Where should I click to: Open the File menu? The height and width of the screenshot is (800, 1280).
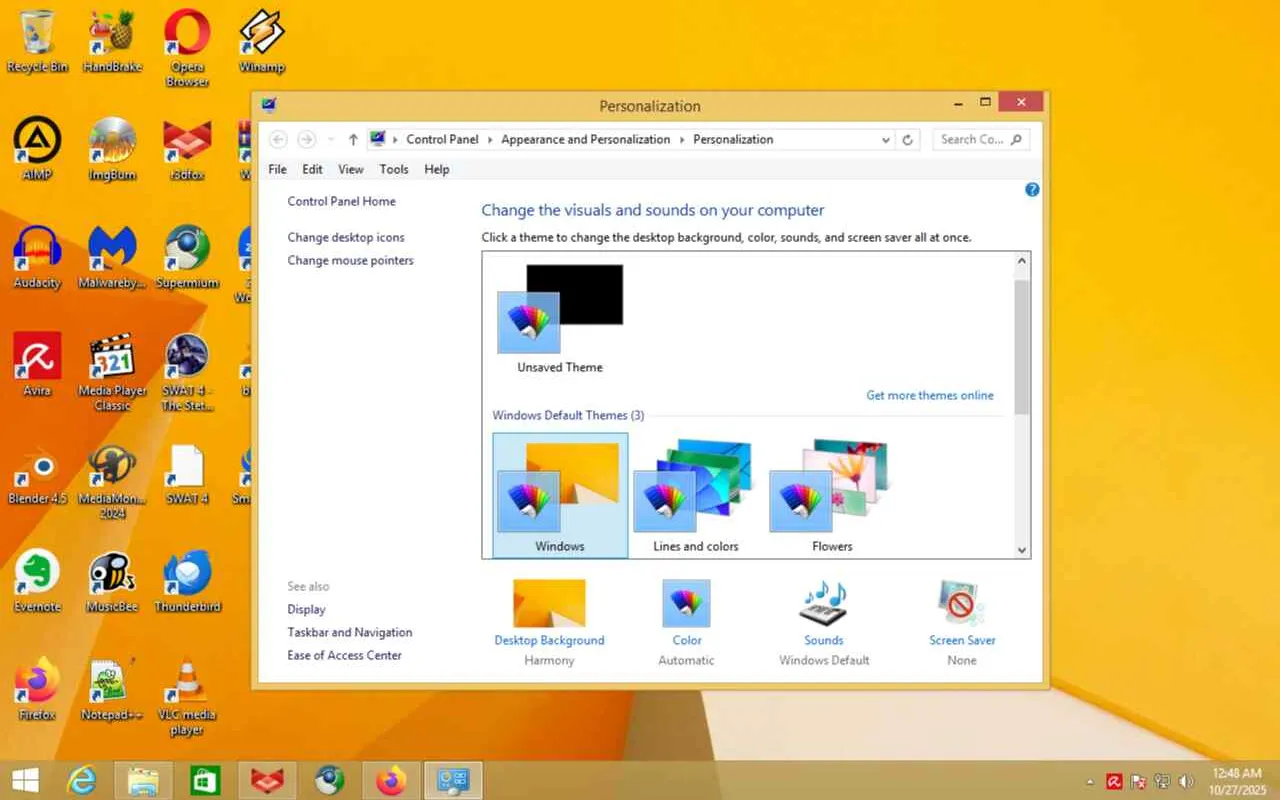(278, 170)
